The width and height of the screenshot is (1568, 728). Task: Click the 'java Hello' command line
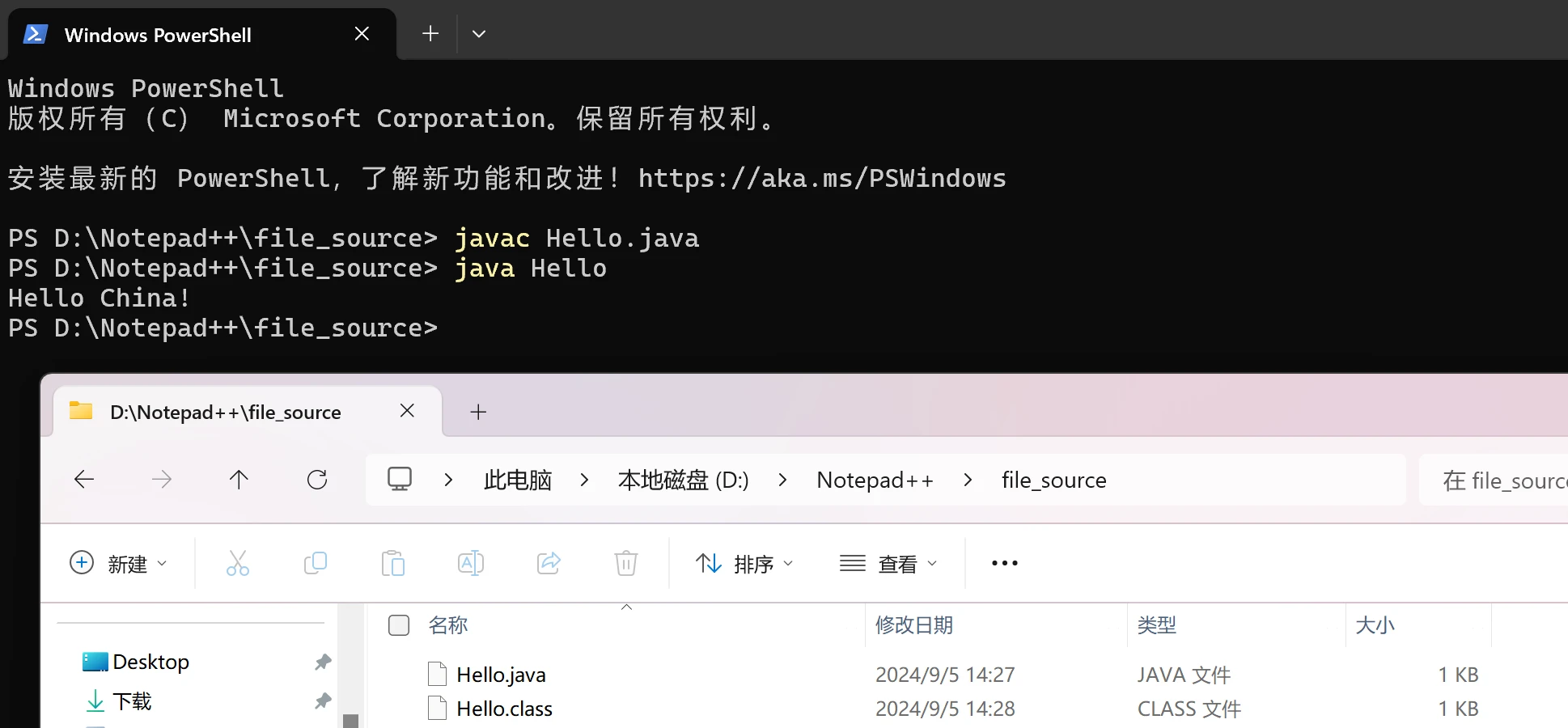(531, 269)
